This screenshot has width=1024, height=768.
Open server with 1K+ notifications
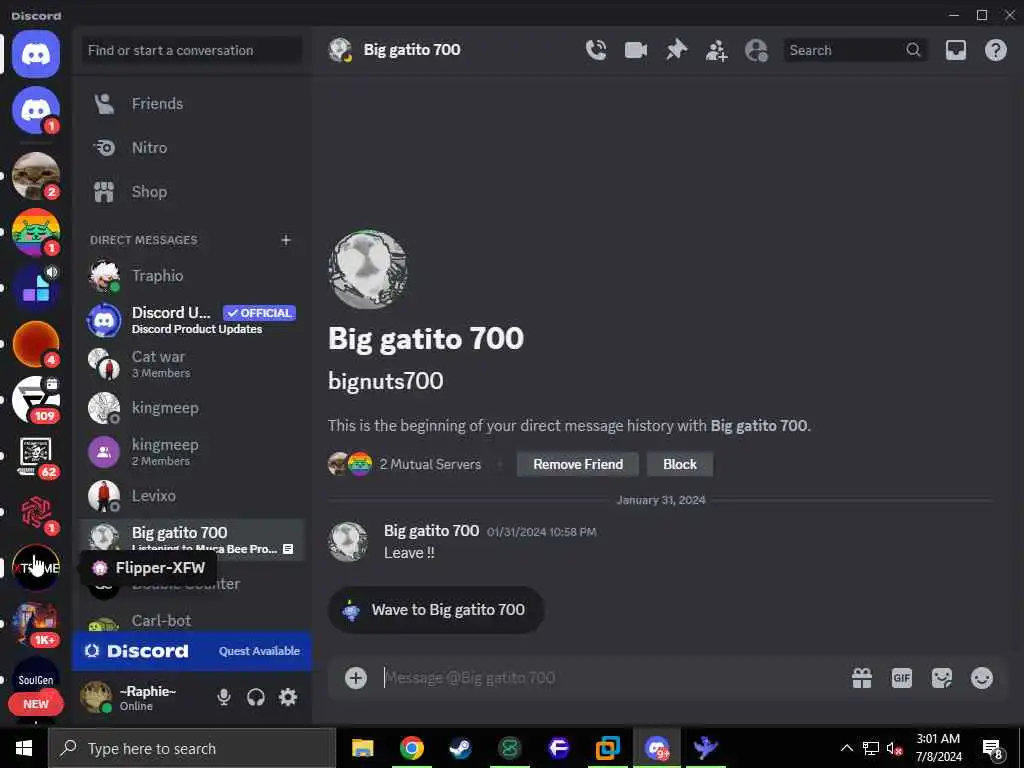coord(36,624)
